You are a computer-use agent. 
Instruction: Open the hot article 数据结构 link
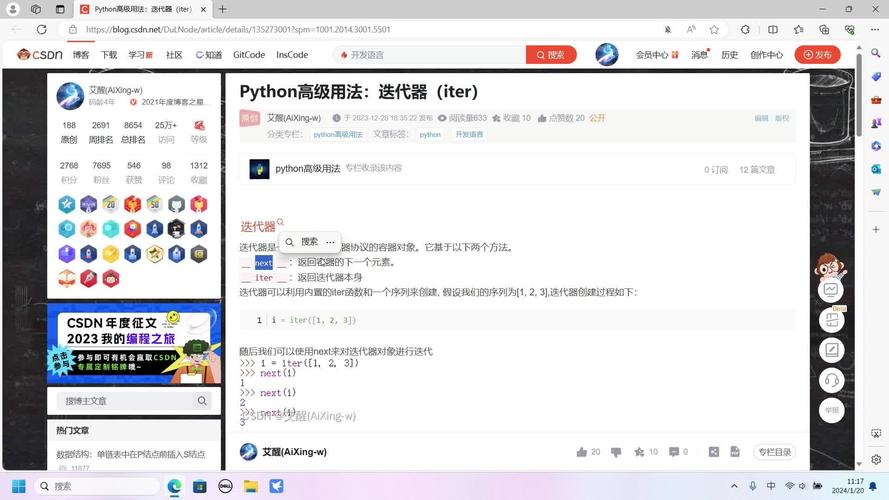(x=130, y=454)
